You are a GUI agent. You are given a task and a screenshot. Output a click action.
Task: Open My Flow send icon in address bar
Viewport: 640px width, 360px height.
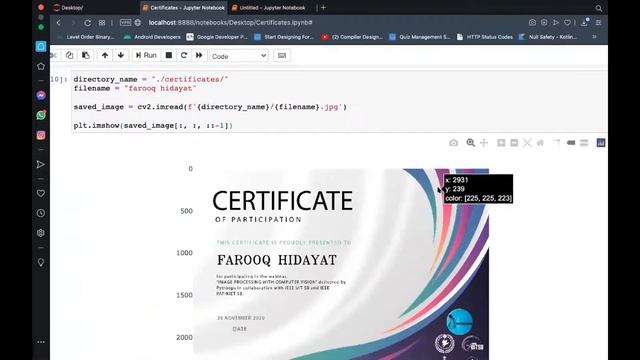pyautogui.click(x=556, y=22)
